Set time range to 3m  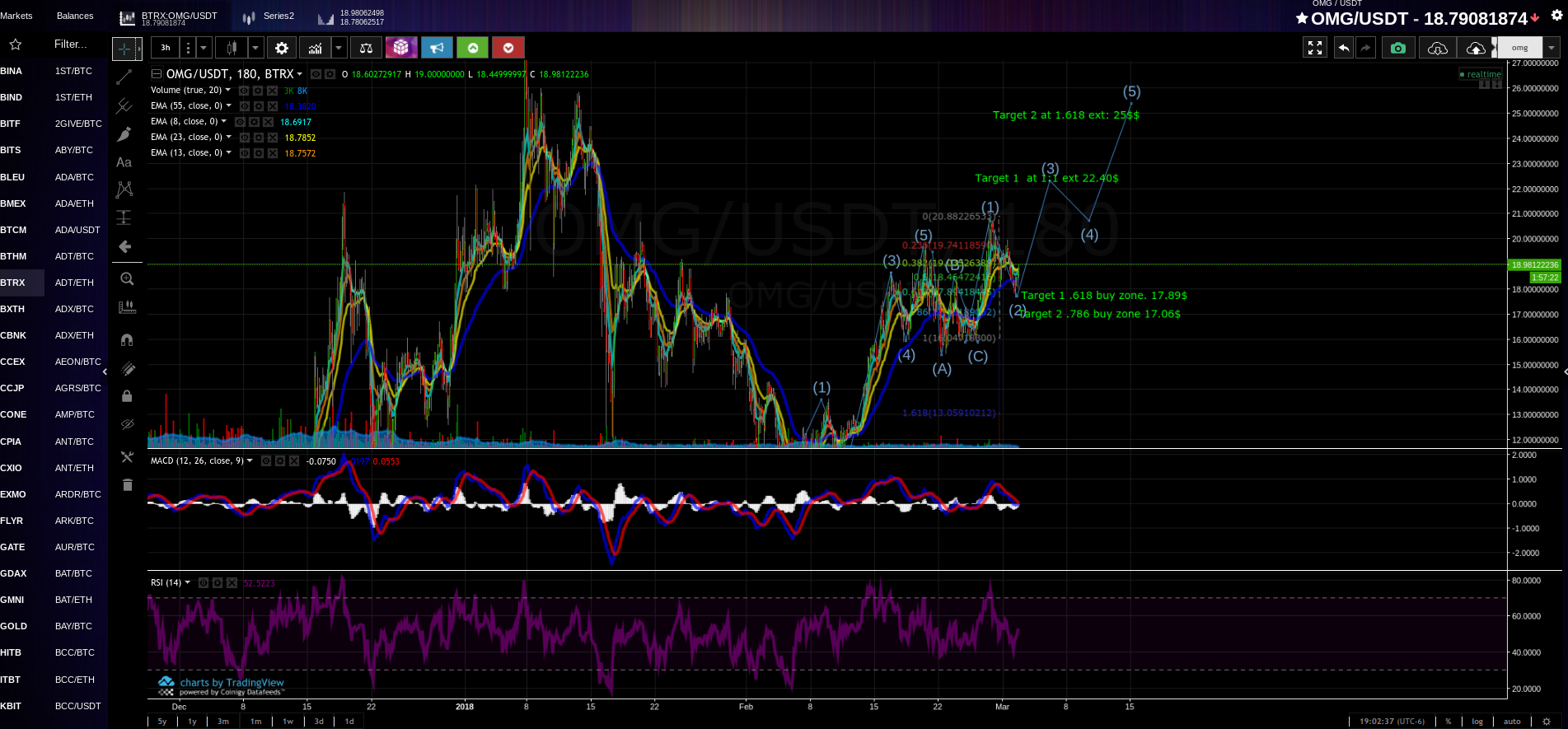tap(223, 721)
